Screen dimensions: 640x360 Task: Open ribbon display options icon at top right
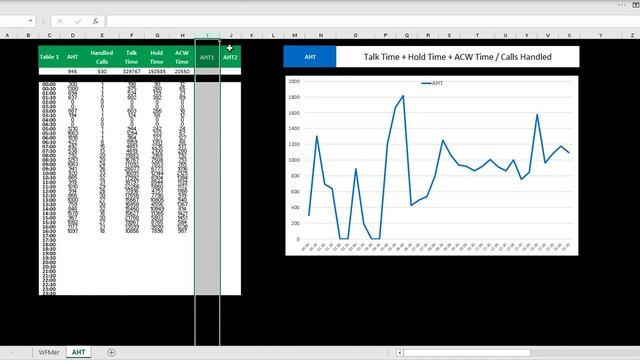pos(636,5)
